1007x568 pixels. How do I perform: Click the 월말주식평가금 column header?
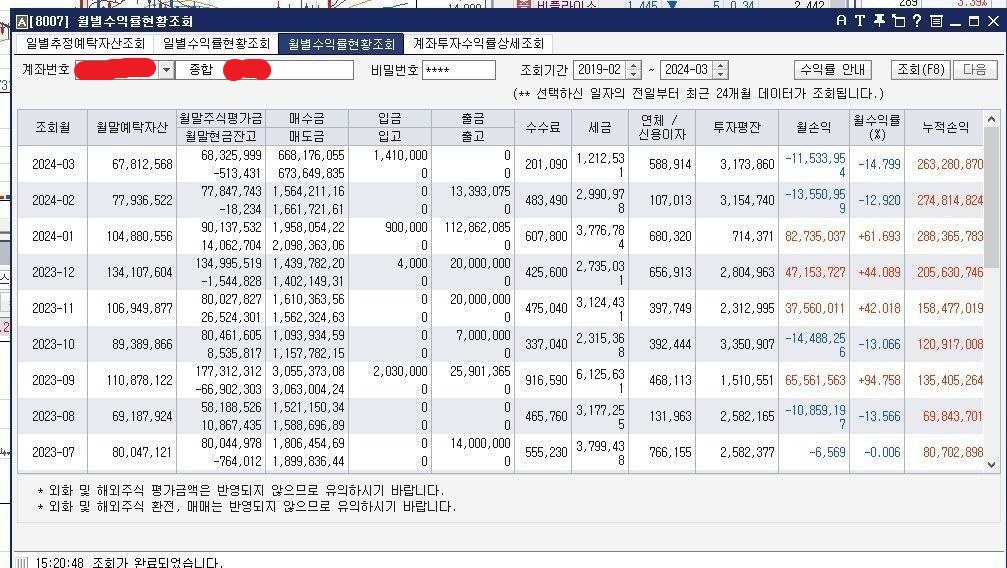tap(220, 118)
